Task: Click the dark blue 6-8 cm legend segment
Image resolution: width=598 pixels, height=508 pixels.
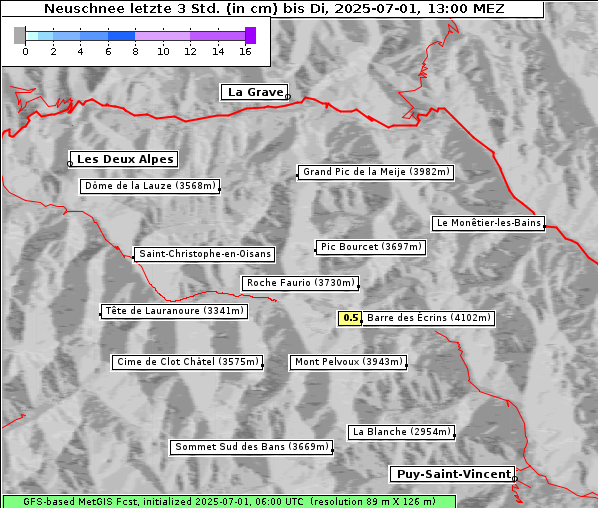Action: [x=122, y=36]
